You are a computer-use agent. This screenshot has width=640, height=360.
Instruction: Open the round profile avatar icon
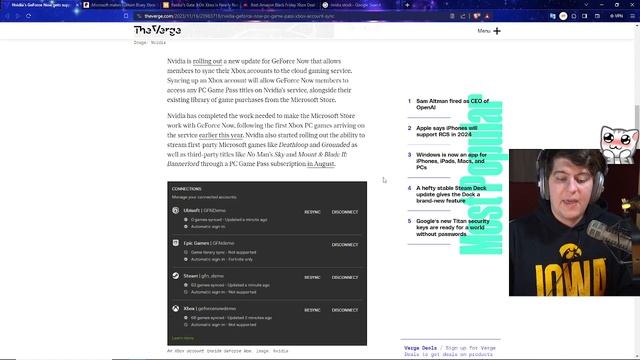point(563,16)
